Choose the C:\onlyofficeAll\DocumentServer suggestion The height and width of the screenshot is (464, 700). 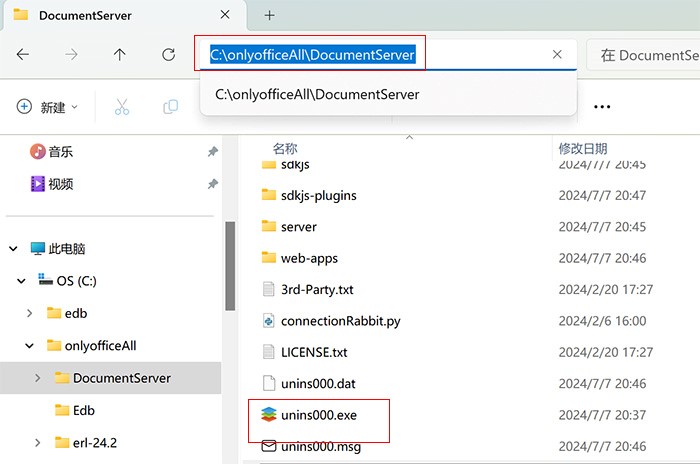click(388, 94)
